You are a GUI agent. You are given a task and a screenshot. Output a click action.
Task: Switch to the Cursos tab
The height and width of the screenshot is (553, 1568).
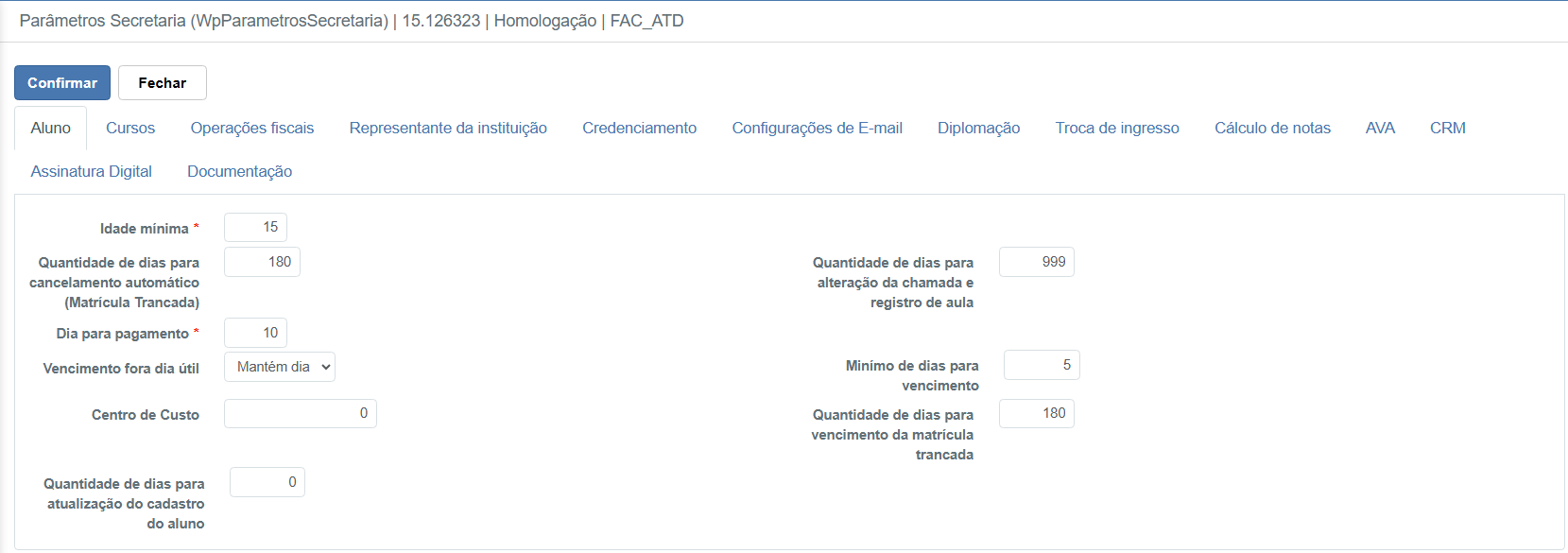point(130,129)
